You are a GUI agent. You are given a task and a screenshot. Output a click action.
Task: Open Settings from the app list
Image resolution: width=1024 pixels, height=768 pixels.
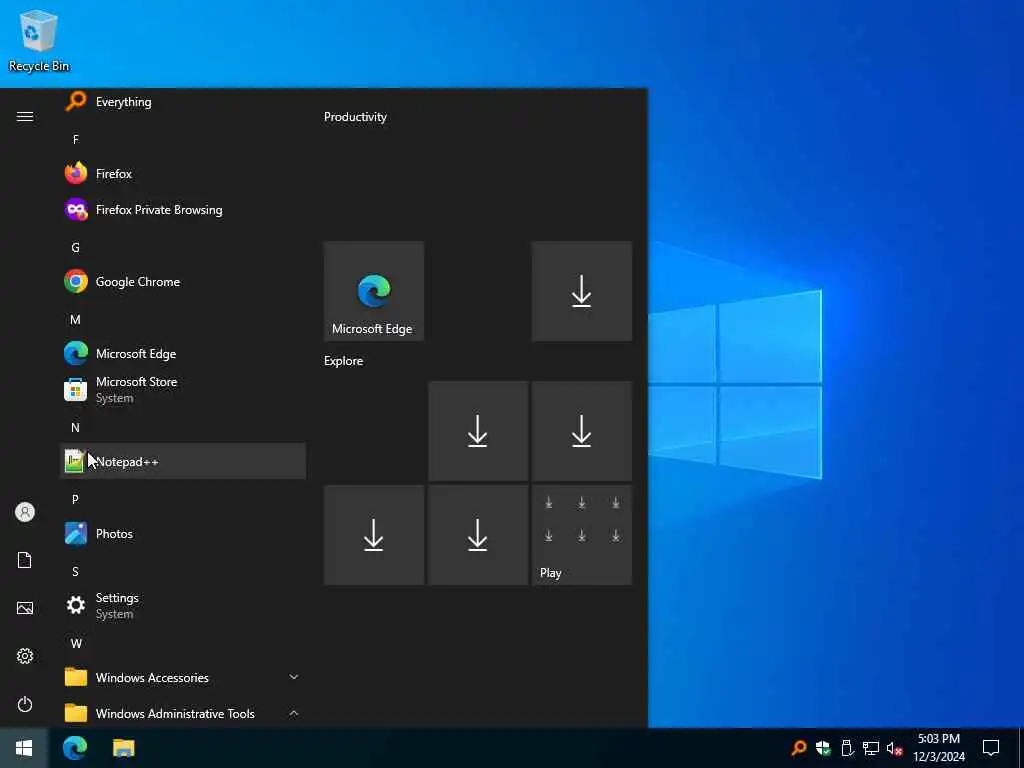(x=183, y=605)
